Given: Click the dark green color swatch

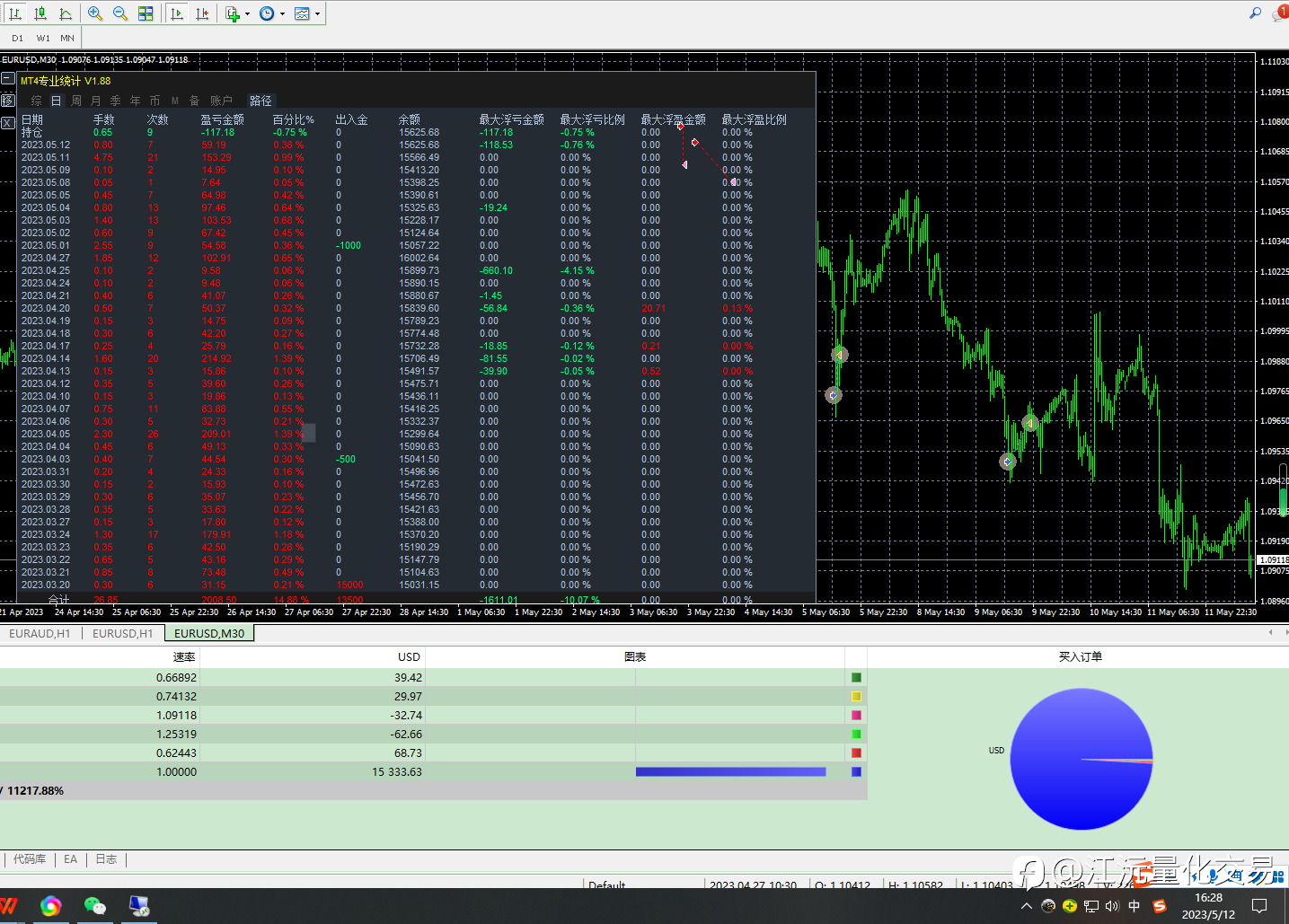Looking at the screenshot, I should point(856,677).
